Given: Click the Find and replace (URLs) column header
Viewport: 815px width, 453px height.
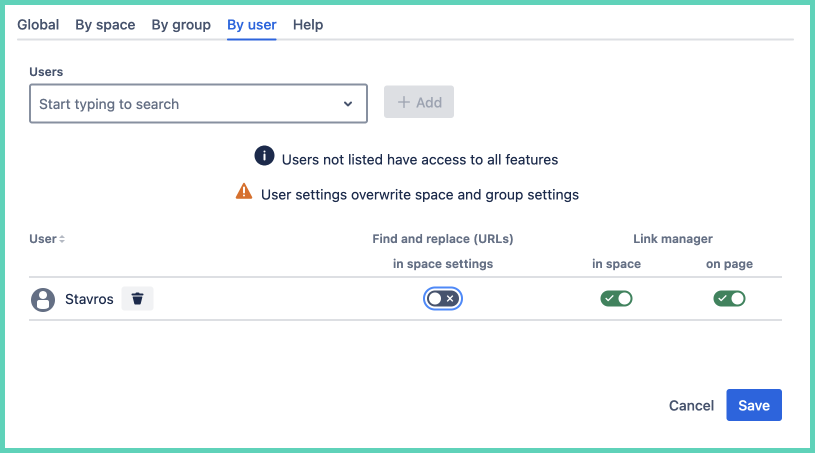Looking at the screenshot, I should 442,239.
